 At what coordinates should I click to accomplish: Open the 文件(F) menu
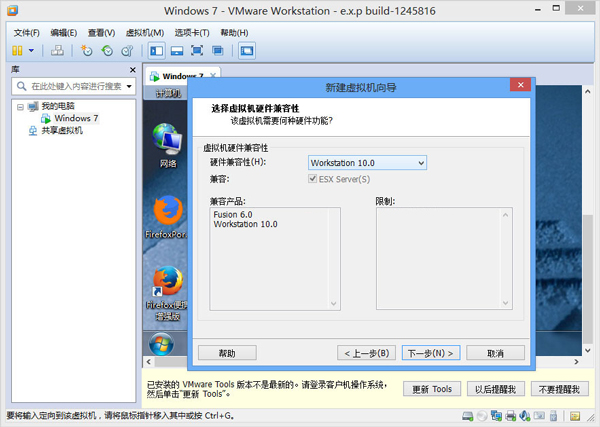coord(26,33)
